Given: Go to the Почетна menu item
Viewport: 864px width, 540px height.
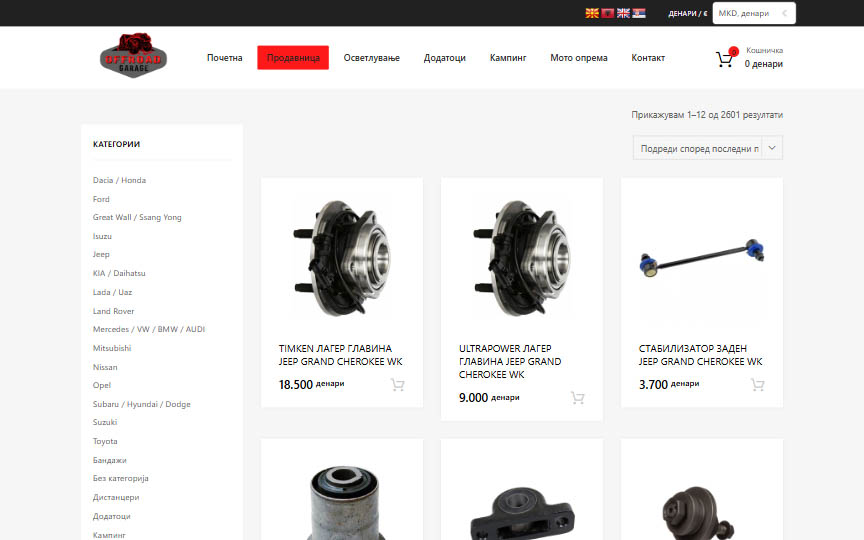Looking at the screenshot, I should point(224,58).
